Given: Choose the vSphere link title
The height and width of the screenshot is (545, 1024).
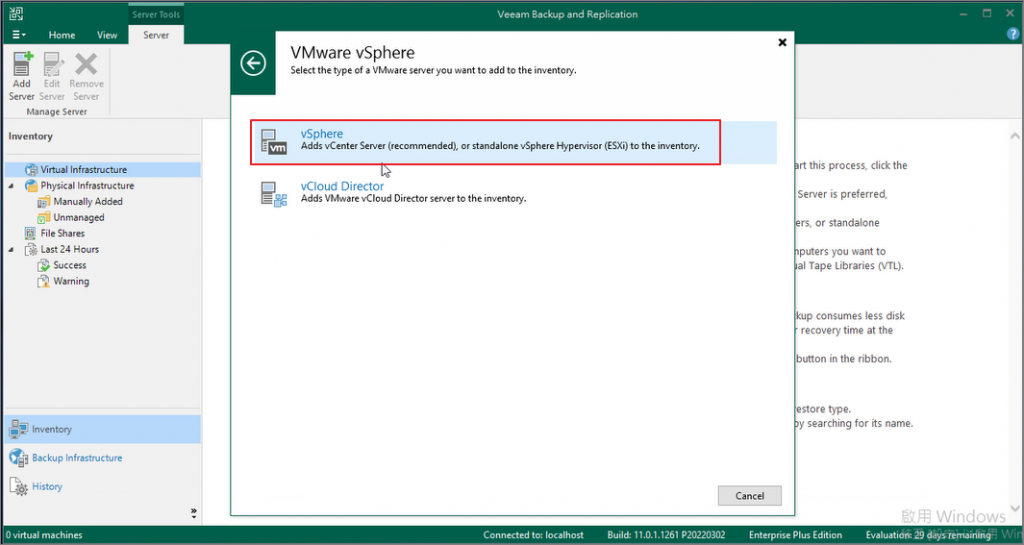Looking at the screenshot, I should pyautogui.click(x=321, y=134).
